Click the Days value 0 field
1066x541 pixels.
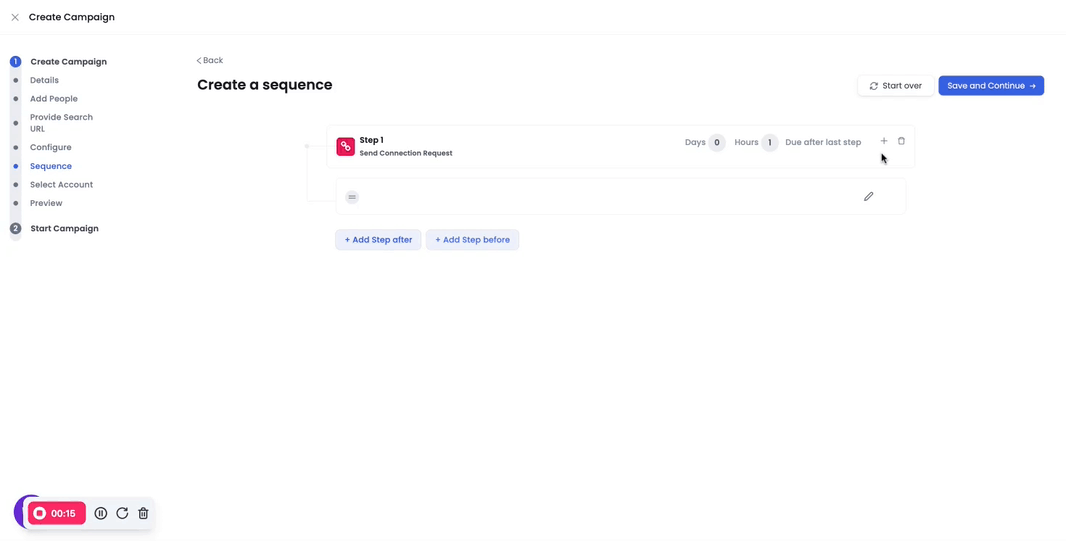point(717,143)
